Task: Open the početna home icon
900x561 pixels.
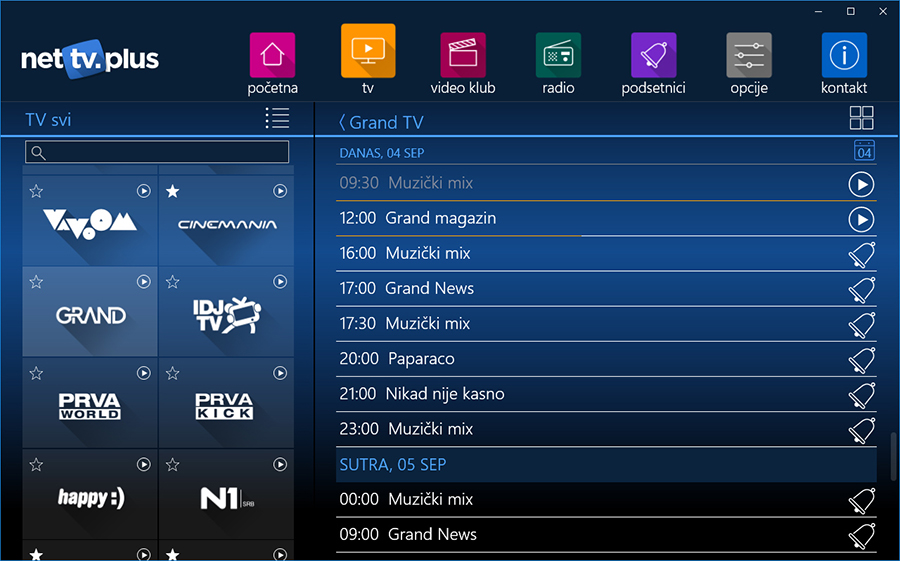Action: [272, 55]
